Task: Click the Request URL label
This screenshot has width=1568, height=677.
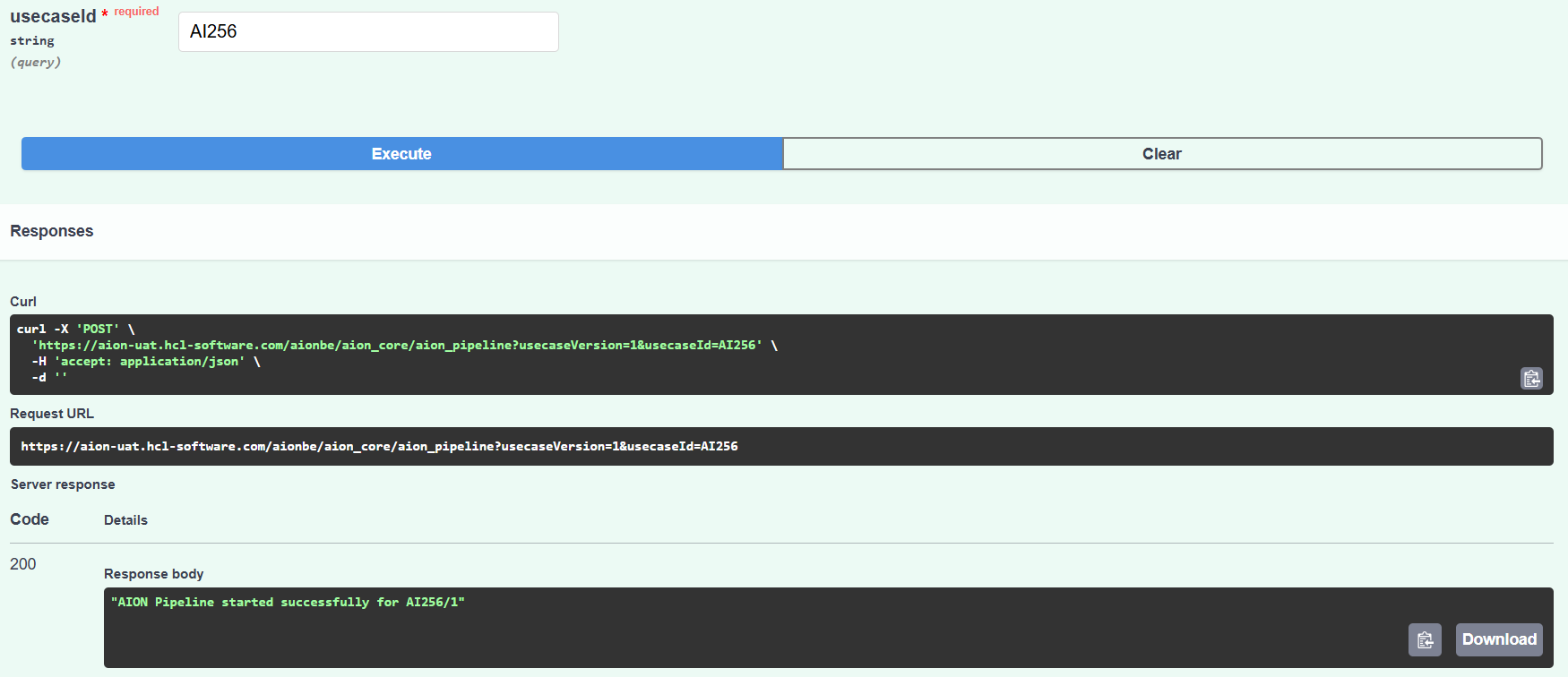Action: click(x=52, y=414)
